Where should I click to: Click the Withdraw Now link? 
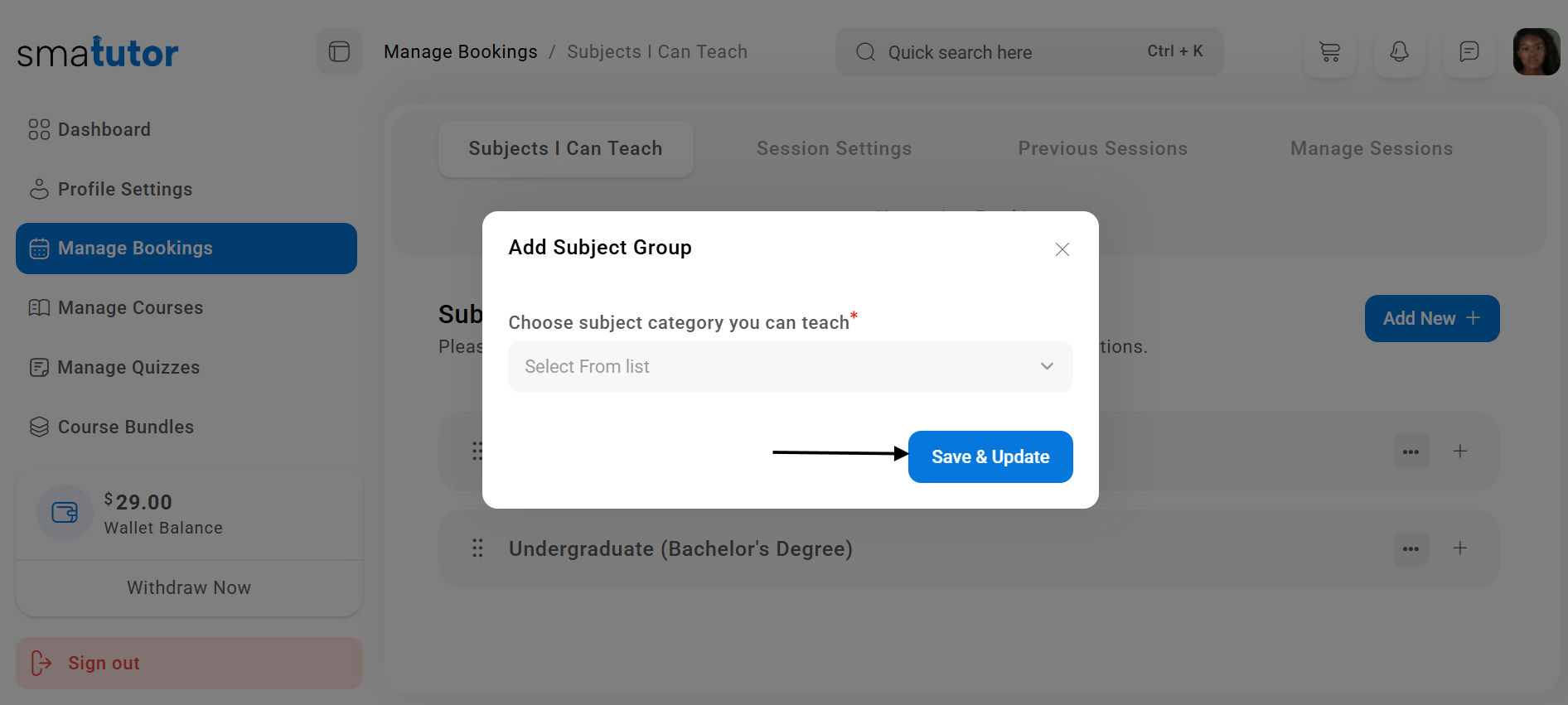(x=189, y=588)
